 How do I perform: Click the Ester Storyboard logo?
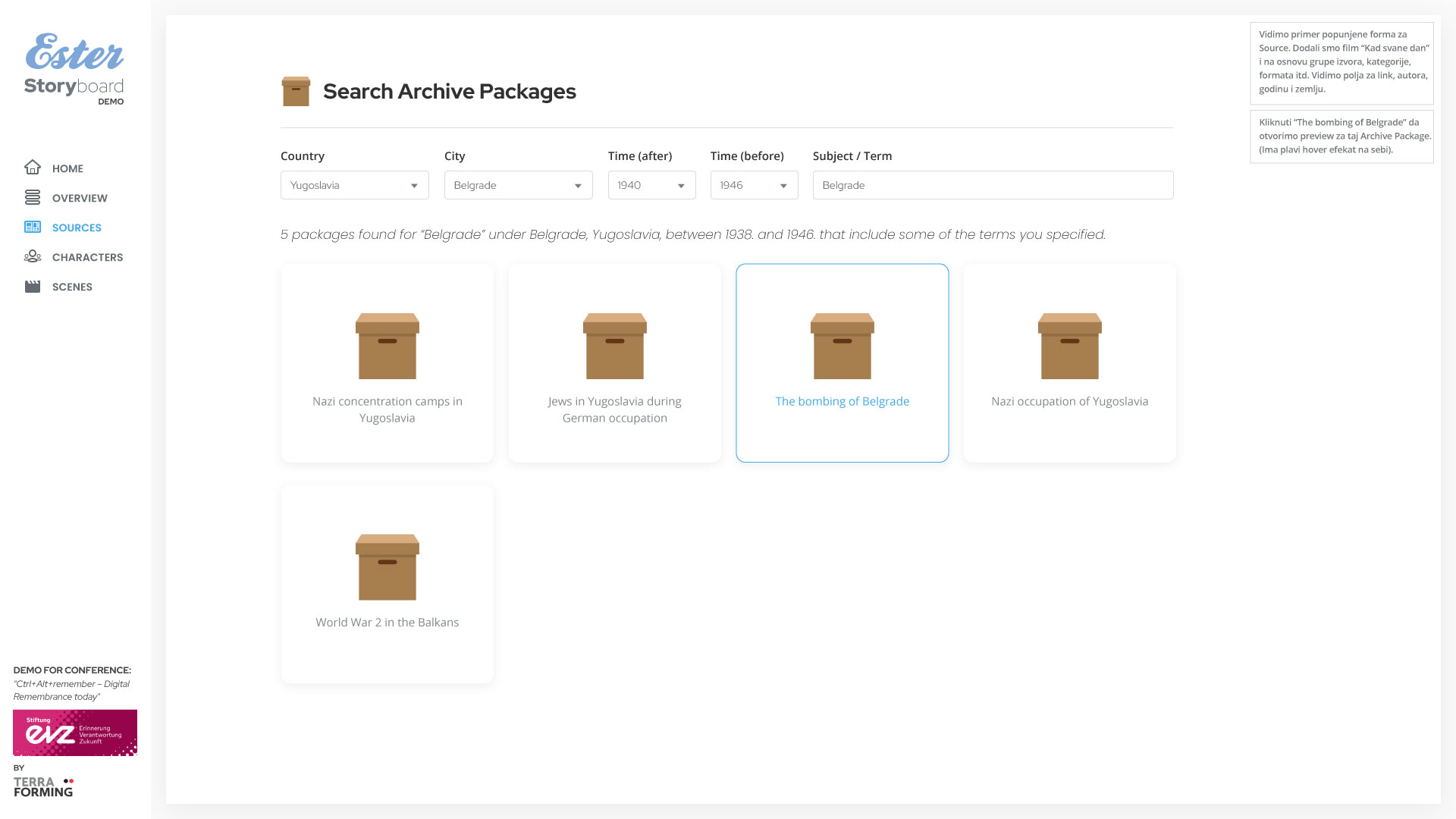pyautogui.click(x=74, y=69)
